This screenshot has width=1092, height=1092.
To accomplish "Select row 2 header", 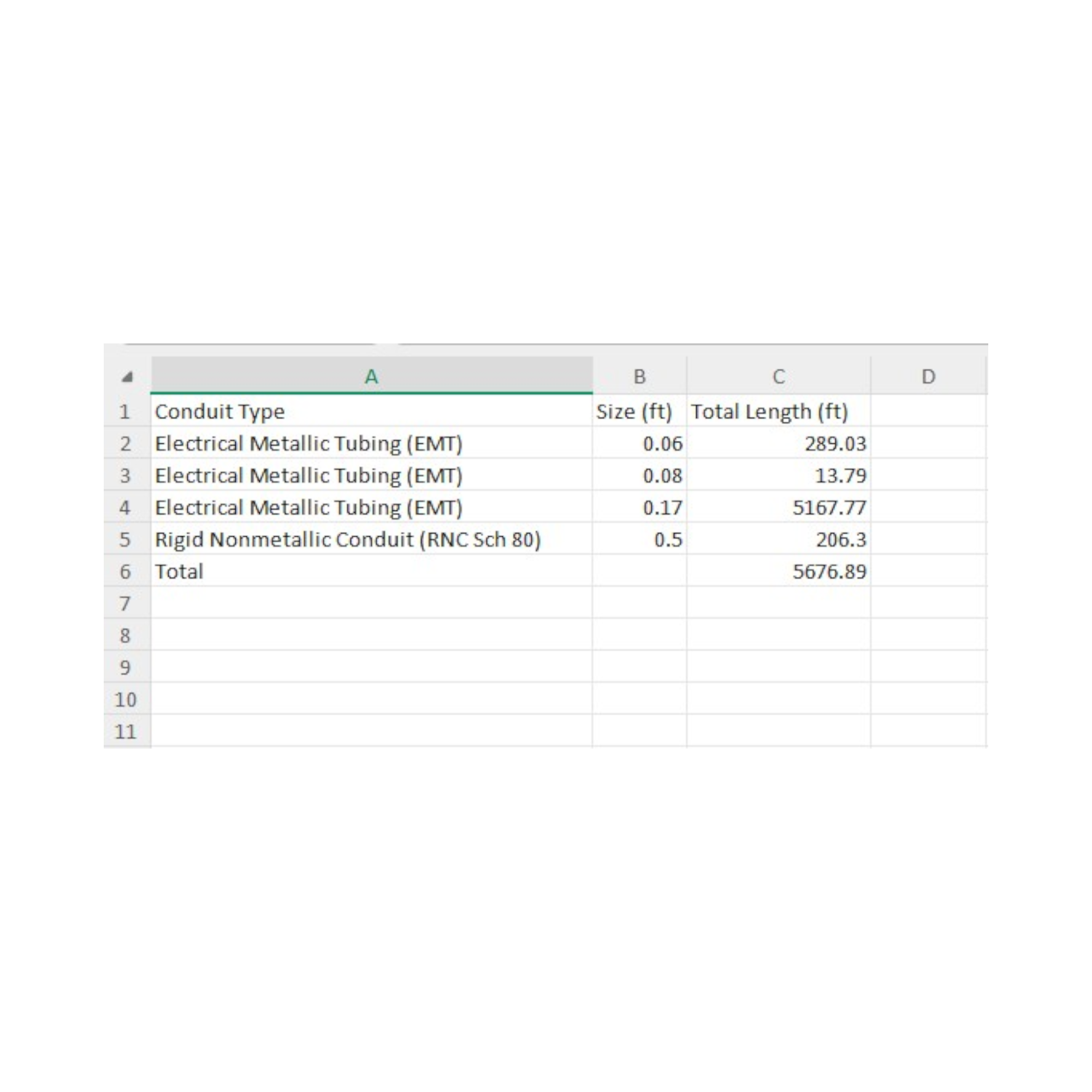I will (127, 443).
